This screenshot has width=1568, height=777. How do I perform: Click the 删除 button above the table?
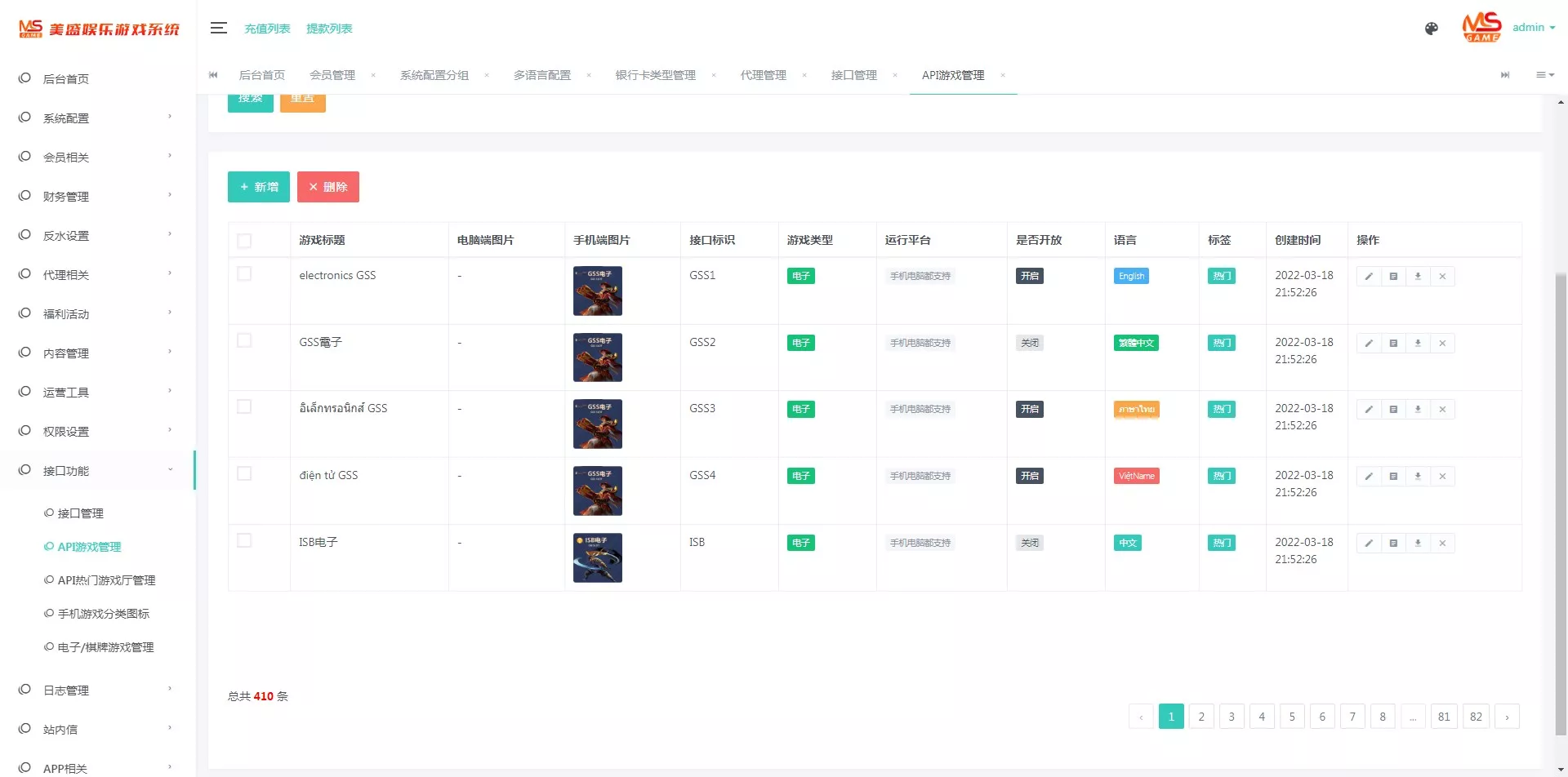[328, 186]
